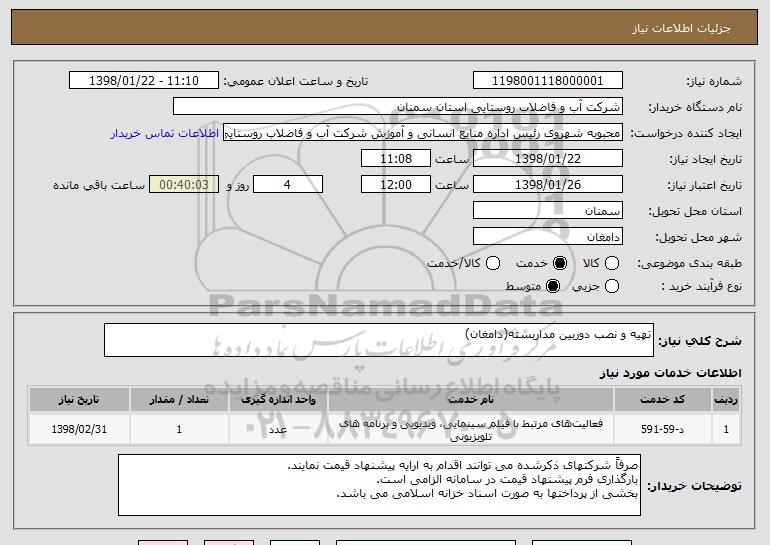770x545 pixels.
Task: Click the اطلاعات خدمات مورد نیاز section heading
Action: (670, 373)
